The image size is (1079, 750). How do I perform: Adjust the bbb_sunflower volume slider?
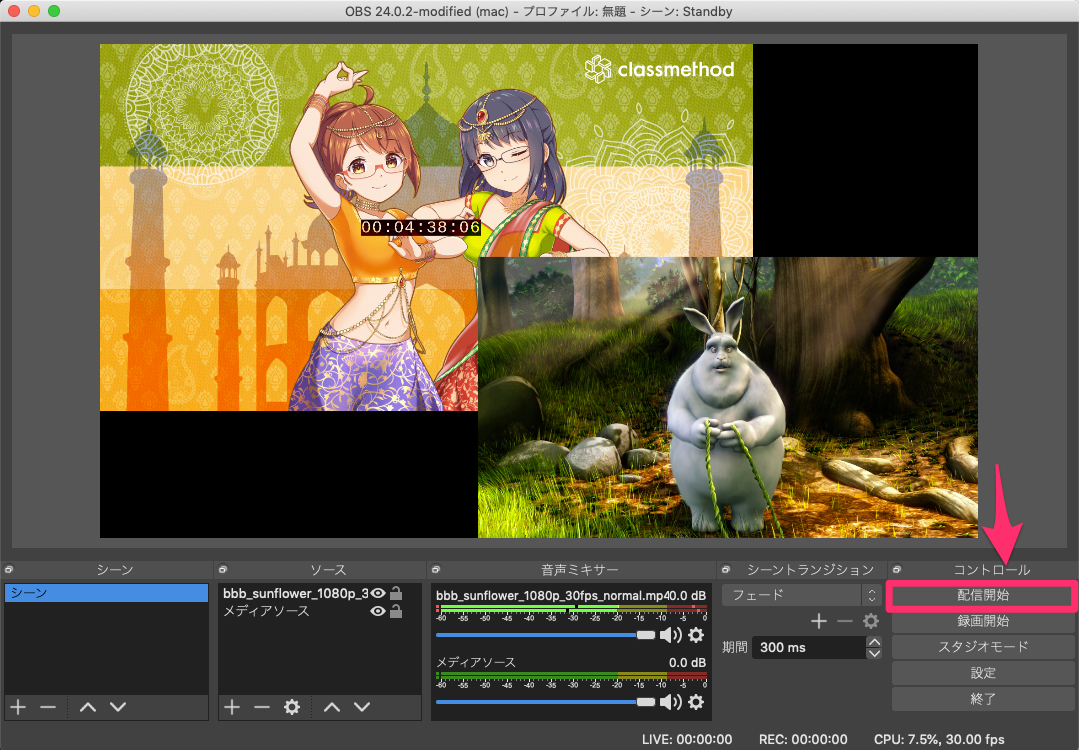(546, 635)
